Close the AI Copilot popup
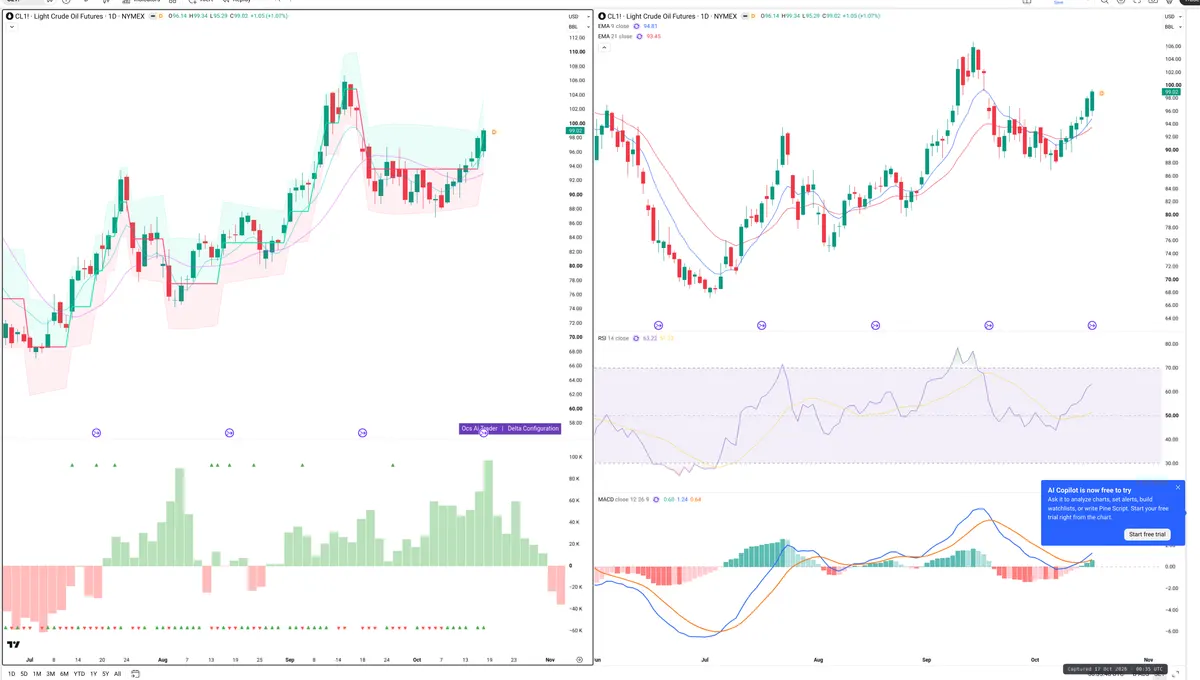This screenshot has width=1200, height=680. point(1178,488)
